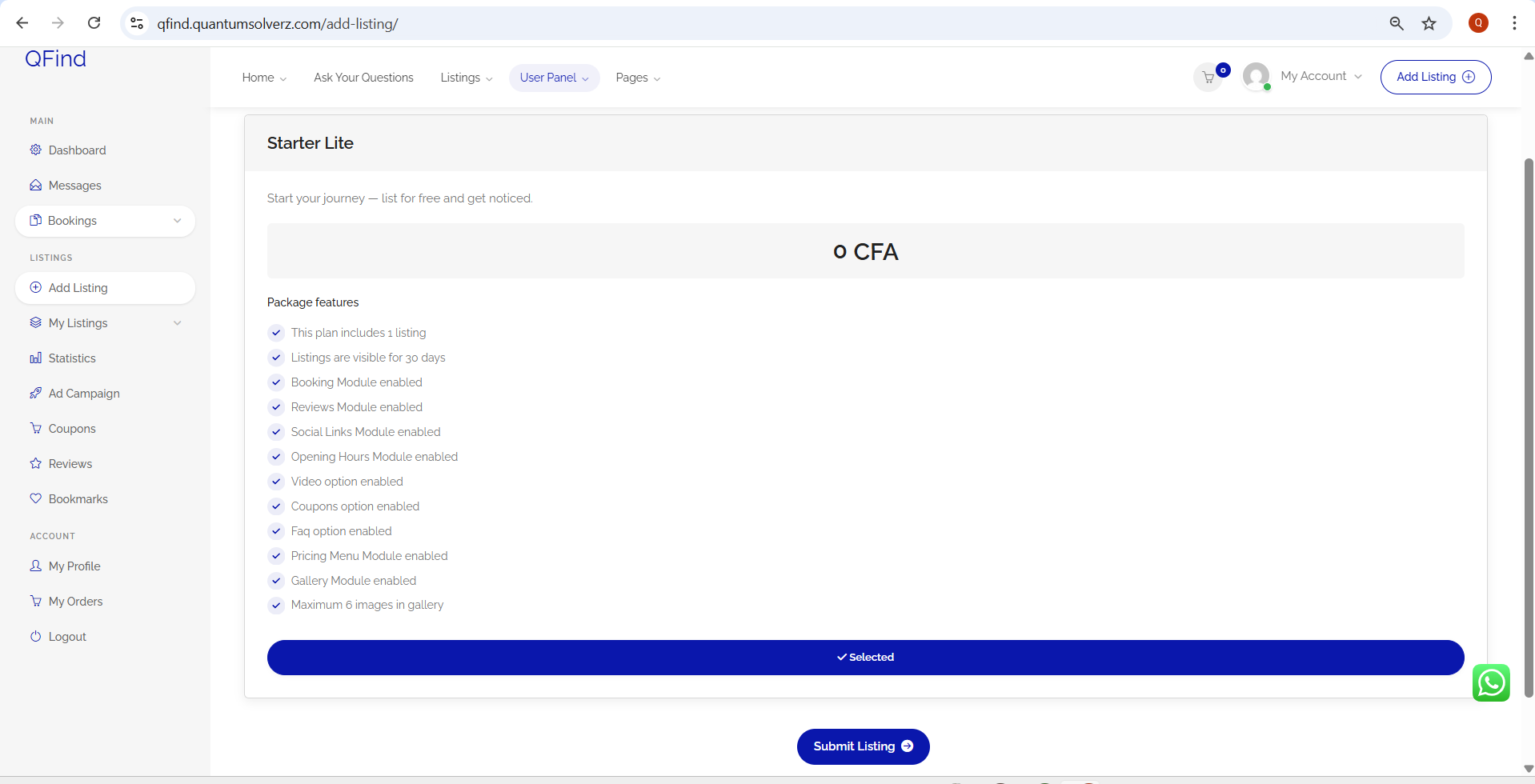
Task: Open the Chrome three-dot menu
Action: (1514, 23)
